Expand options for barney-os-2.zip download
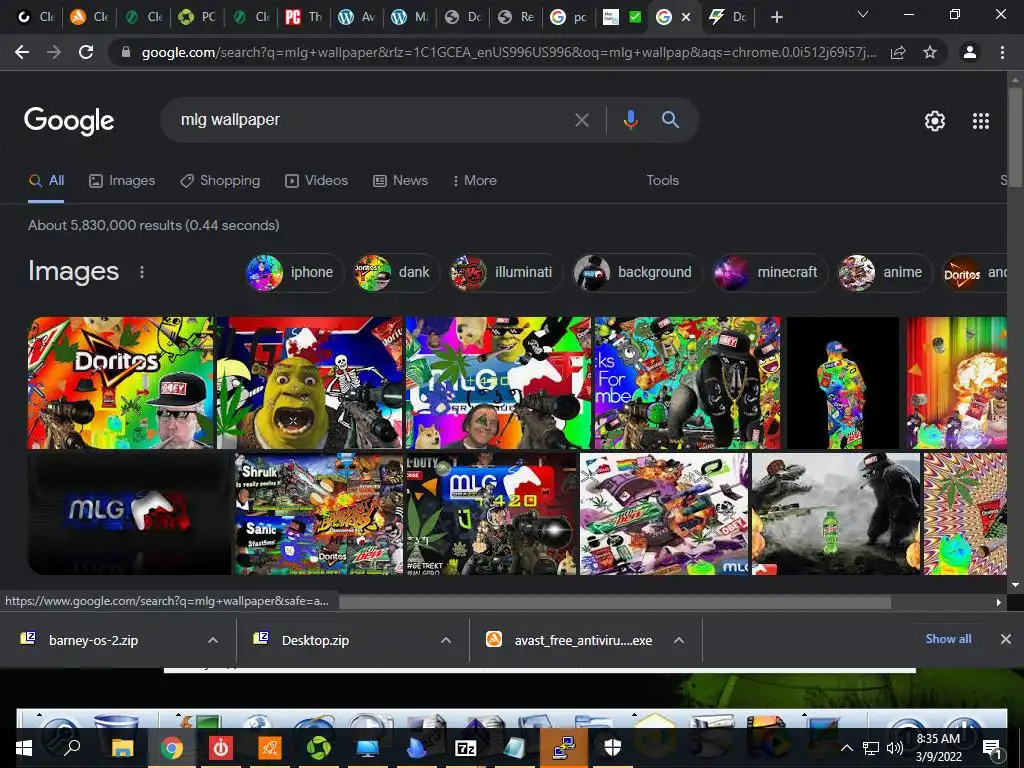1024x768 pixels. tap(213, 640)
